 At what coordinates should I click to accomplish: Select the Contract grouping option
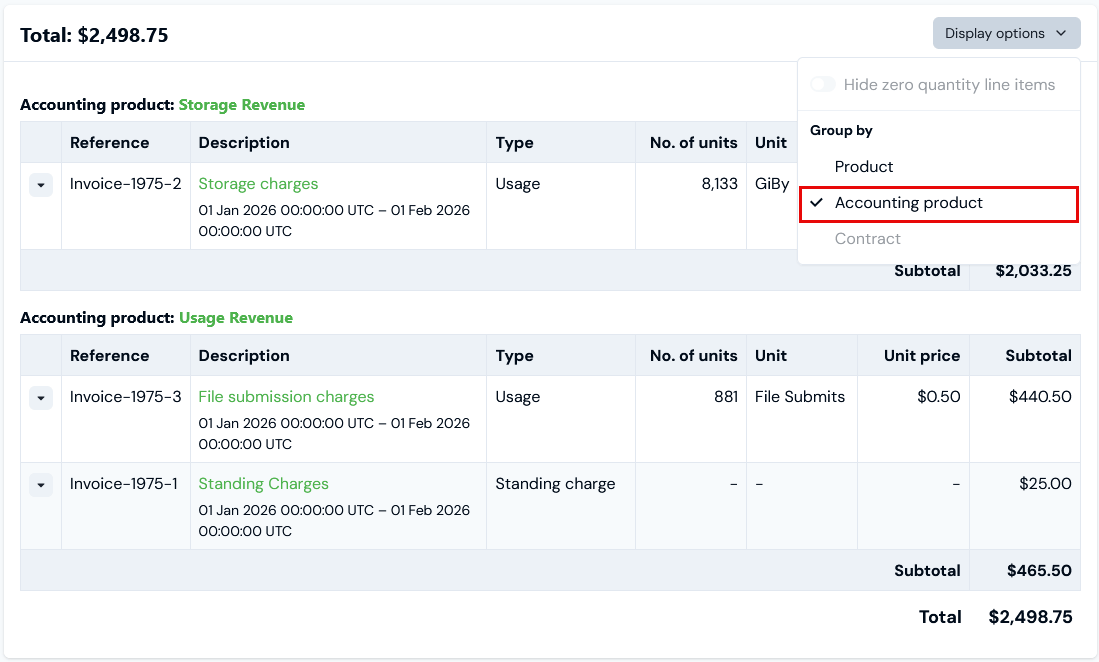click(938, 239)
